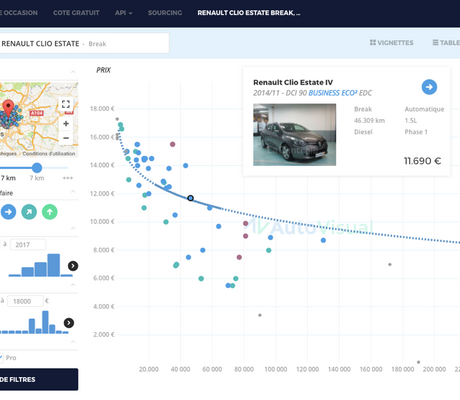This screenshot has height=400, width=460.
Task: Open the listing via blue arrow button
Action: coord(429,87)
